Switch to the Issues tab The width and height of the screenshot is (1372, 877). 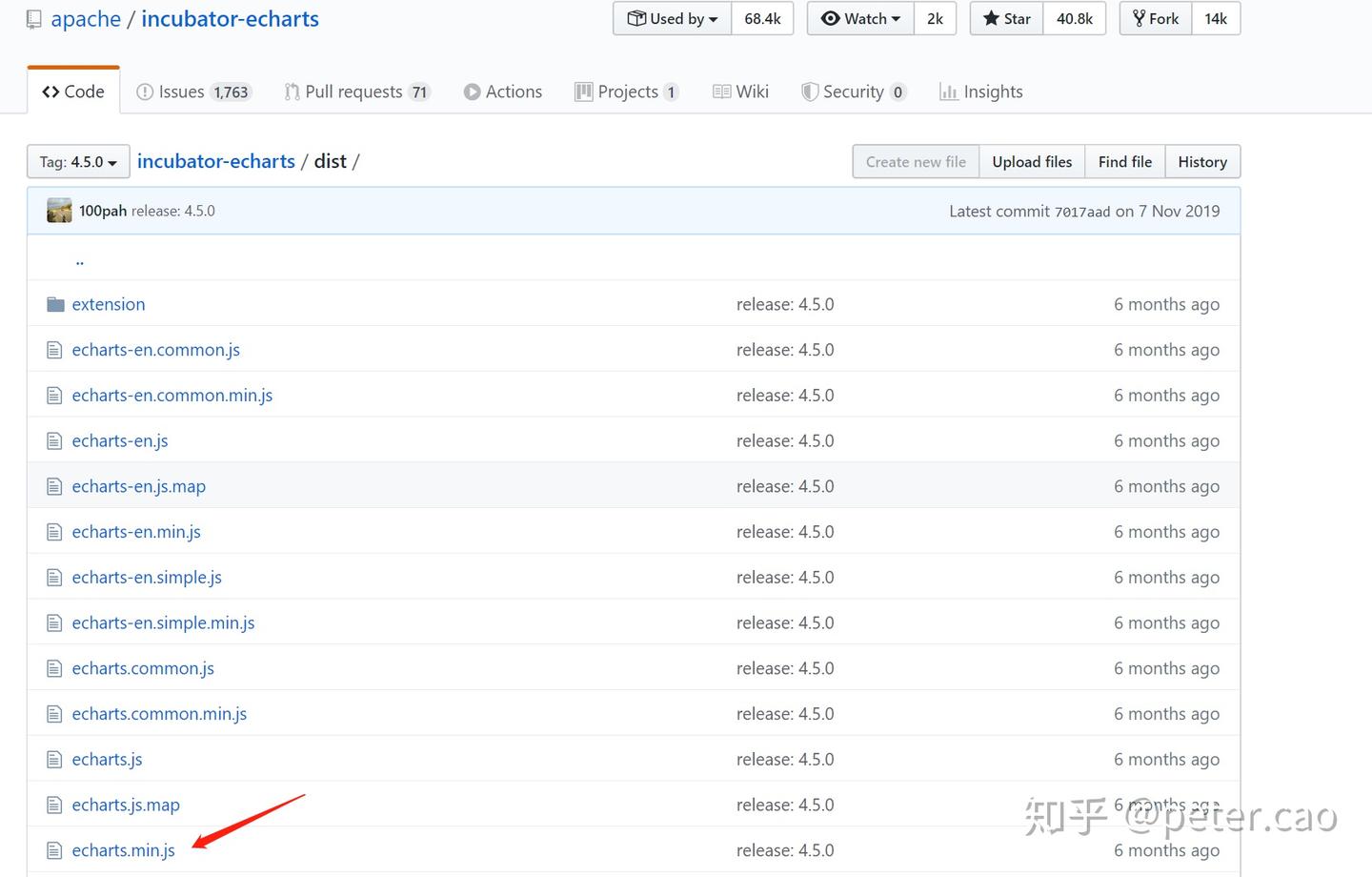click(193, 92)
